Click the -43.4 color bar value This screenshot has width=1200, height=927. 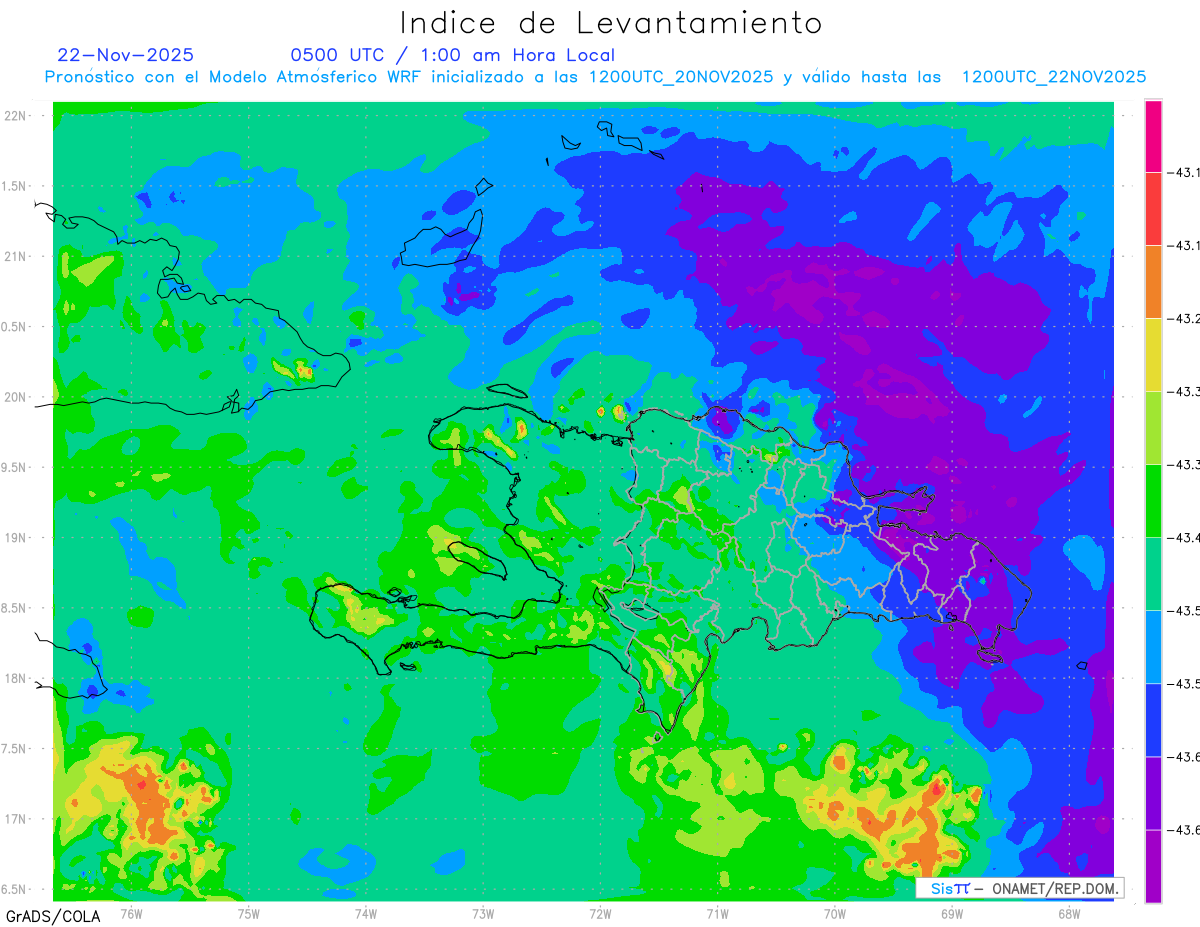click(x=1186, y=538)
